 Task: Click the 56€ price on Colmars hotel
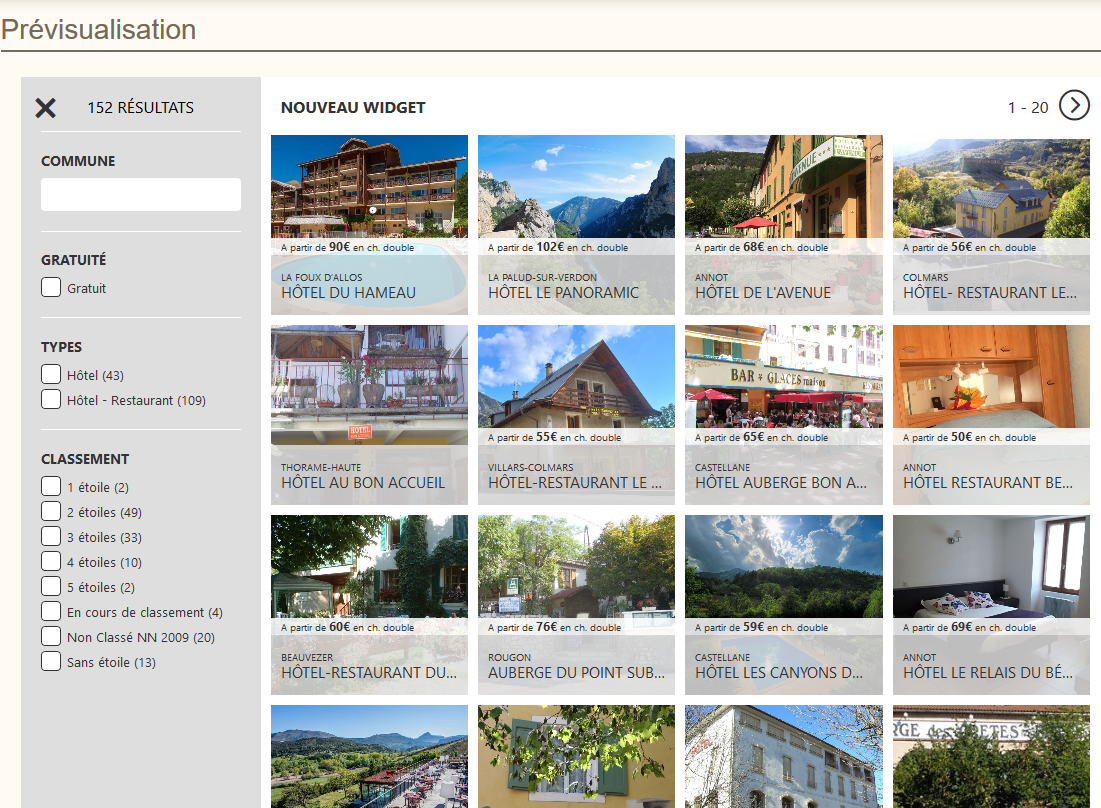pyautogui.click(x=962, y=247)
